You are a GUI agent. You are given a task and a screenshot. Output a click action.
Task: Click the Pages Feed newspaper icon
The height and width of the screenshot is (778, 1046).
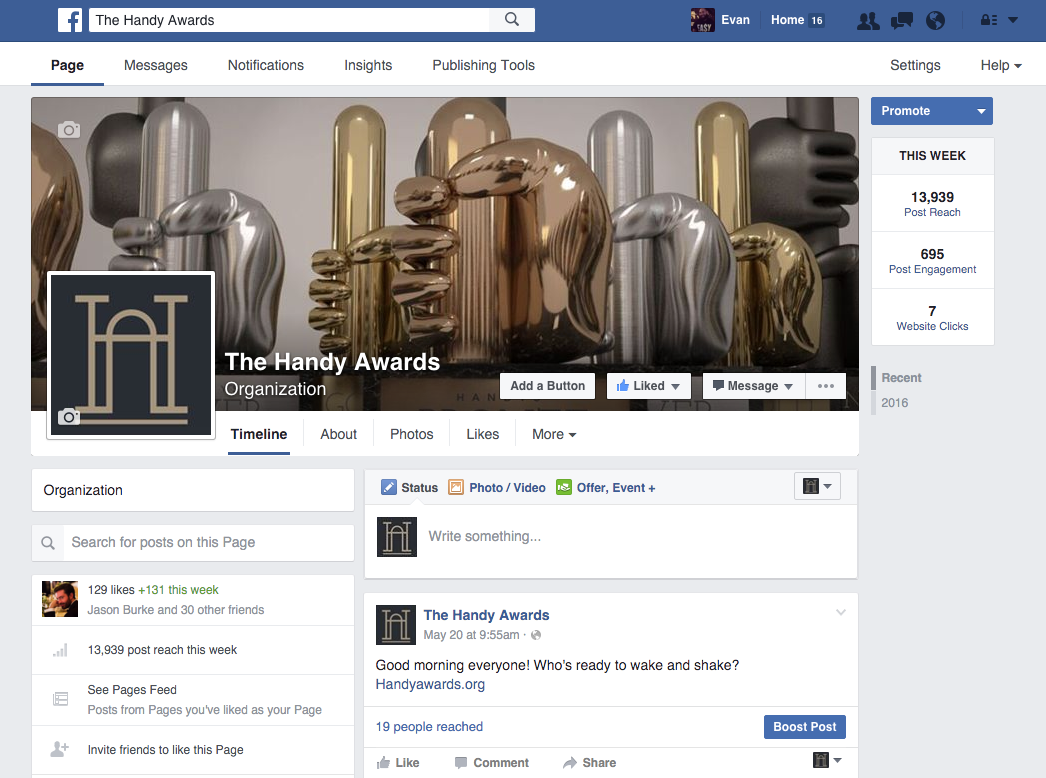pos(60,699)
